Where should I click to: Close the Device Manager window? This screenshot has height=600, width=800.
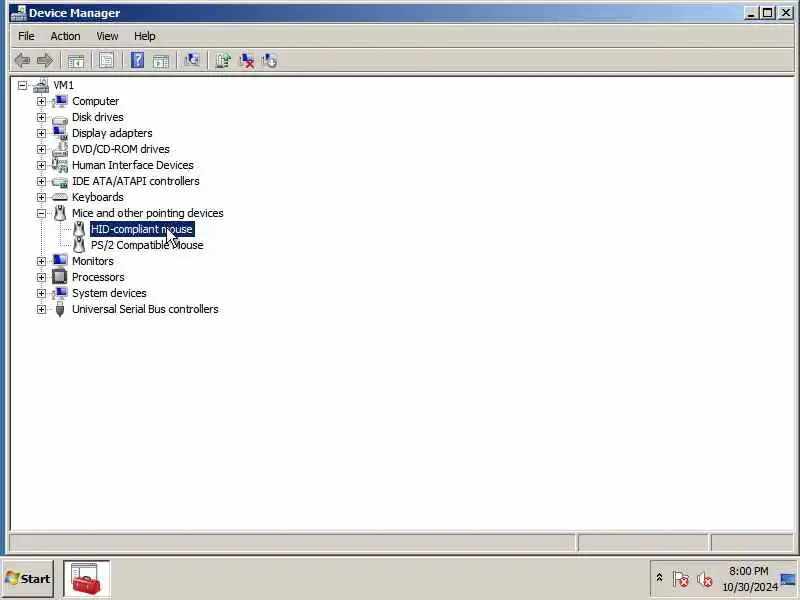click(x=786, y=13)
